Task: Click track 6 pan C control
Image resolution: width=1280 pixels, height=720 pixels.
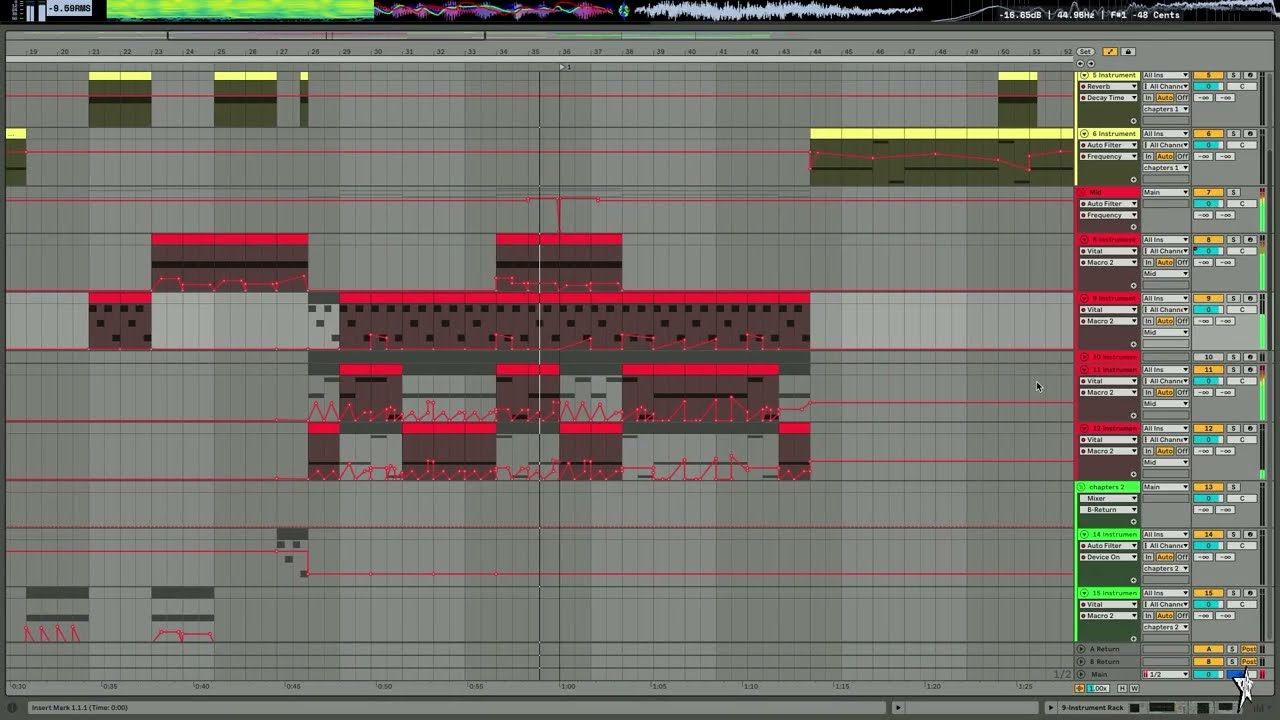Action: 1242,145
